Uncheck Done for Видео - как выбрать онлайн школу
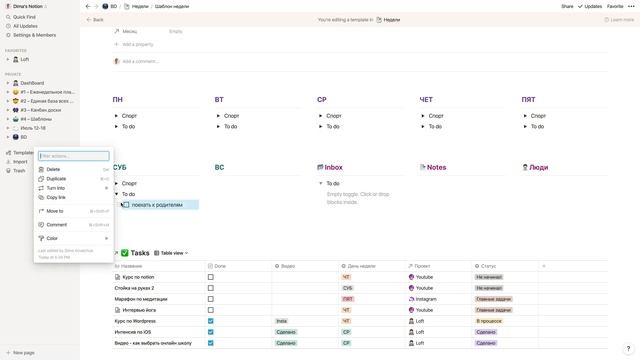The height and width of the screenshot is (360, 640). (x=211, y=343)
